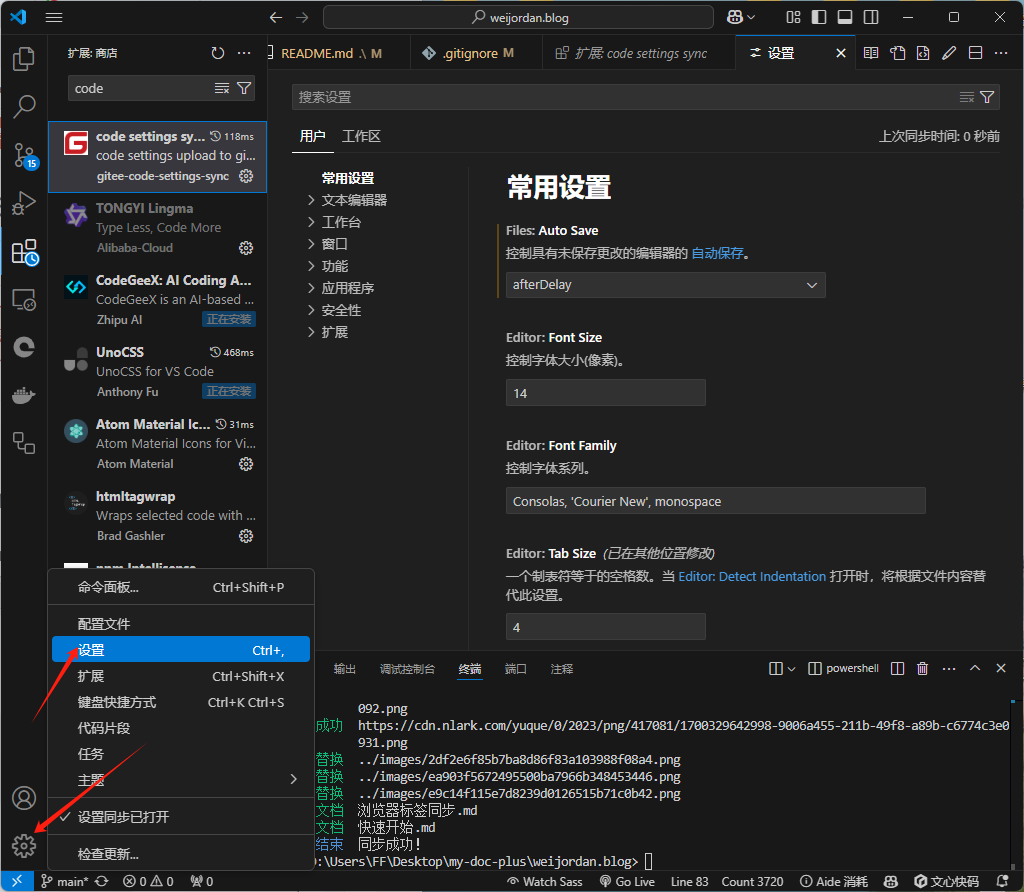1024x892 pixels.
Task: Clear the extensions search results
Action: click(x=222, y=88)
